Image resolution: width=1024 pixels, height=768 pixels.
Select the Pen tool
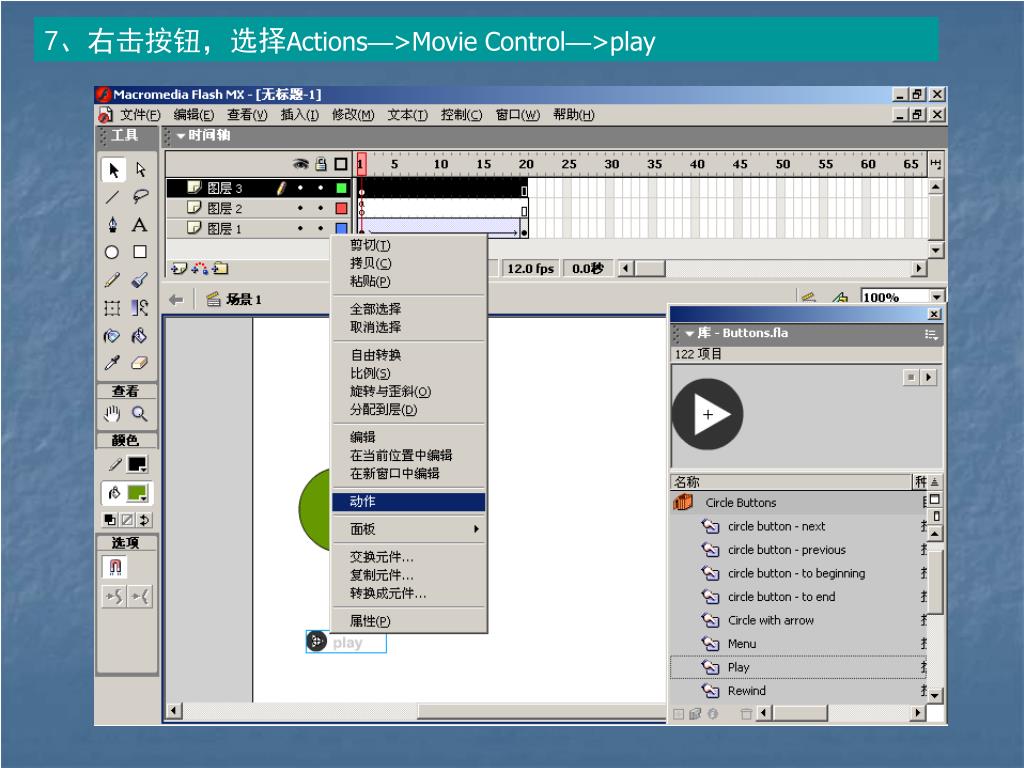click(x=113, y=225)
